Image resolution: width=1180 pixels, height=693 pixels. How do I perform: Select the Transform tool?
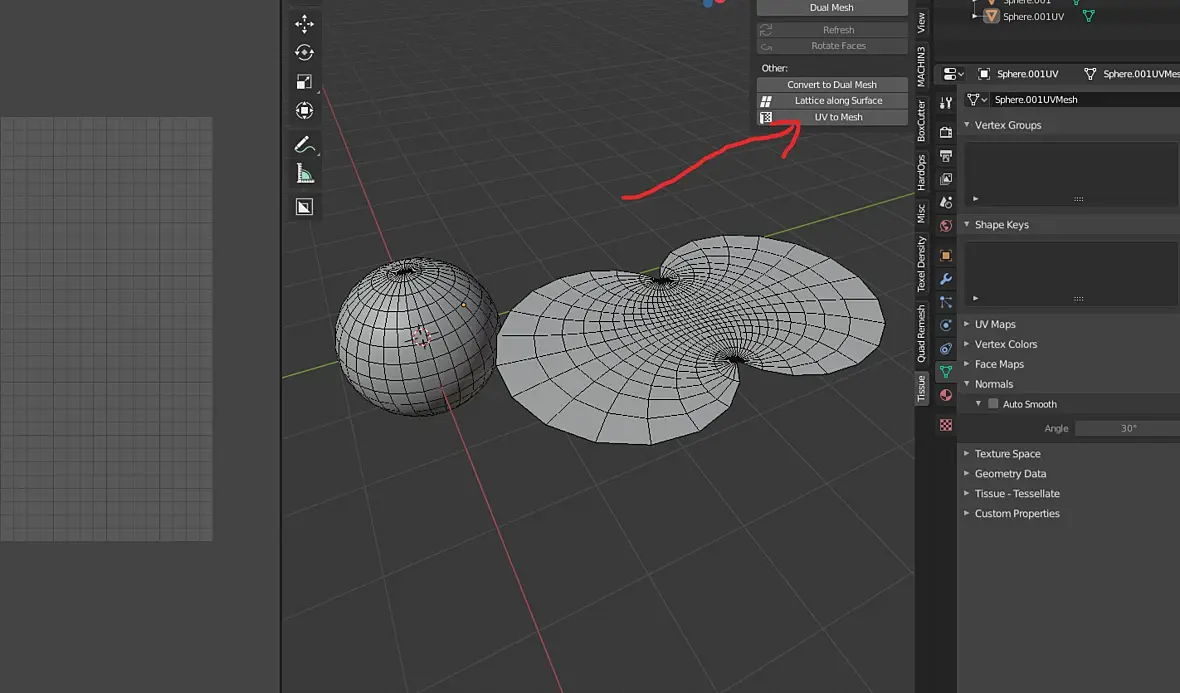(304, 111)
